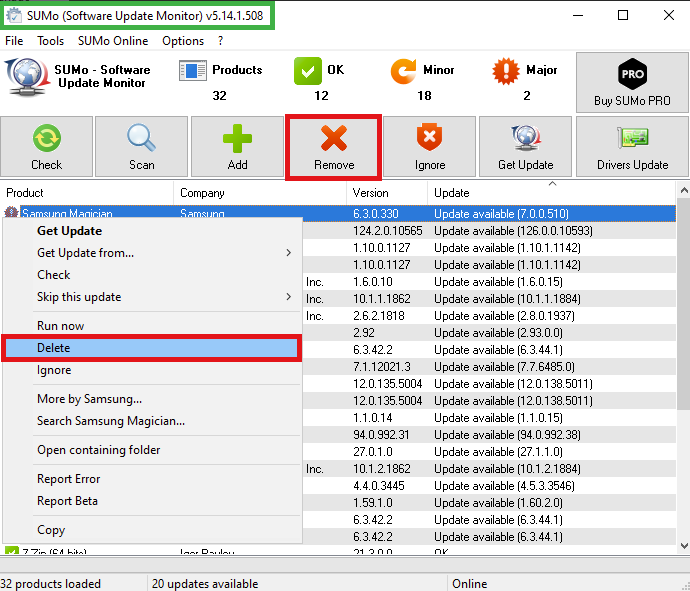Click the Get Update globe button
Image resolution: width=690 pixels, height=591 pixels.
click(x=525, y=147)
